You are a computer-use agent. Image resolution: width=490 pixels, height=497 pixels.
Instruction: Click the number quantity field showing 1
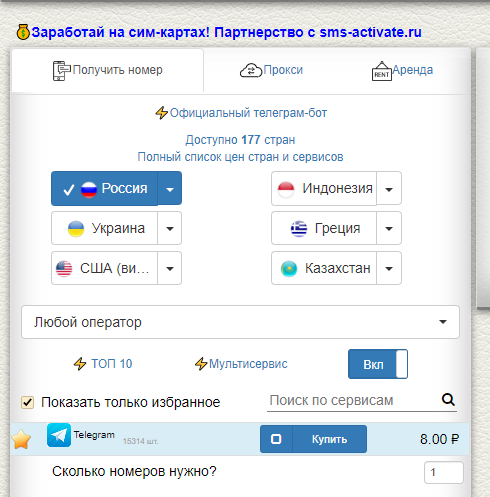(x=444, y=472)
